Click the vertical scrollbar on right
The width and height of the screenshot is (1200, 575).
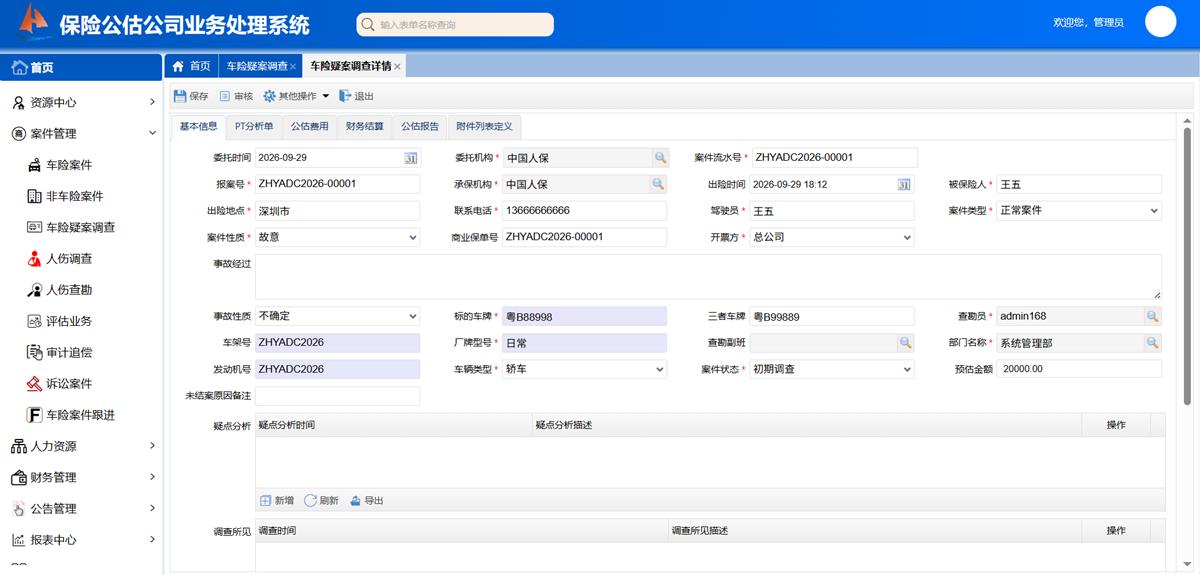click(1187, 265)
